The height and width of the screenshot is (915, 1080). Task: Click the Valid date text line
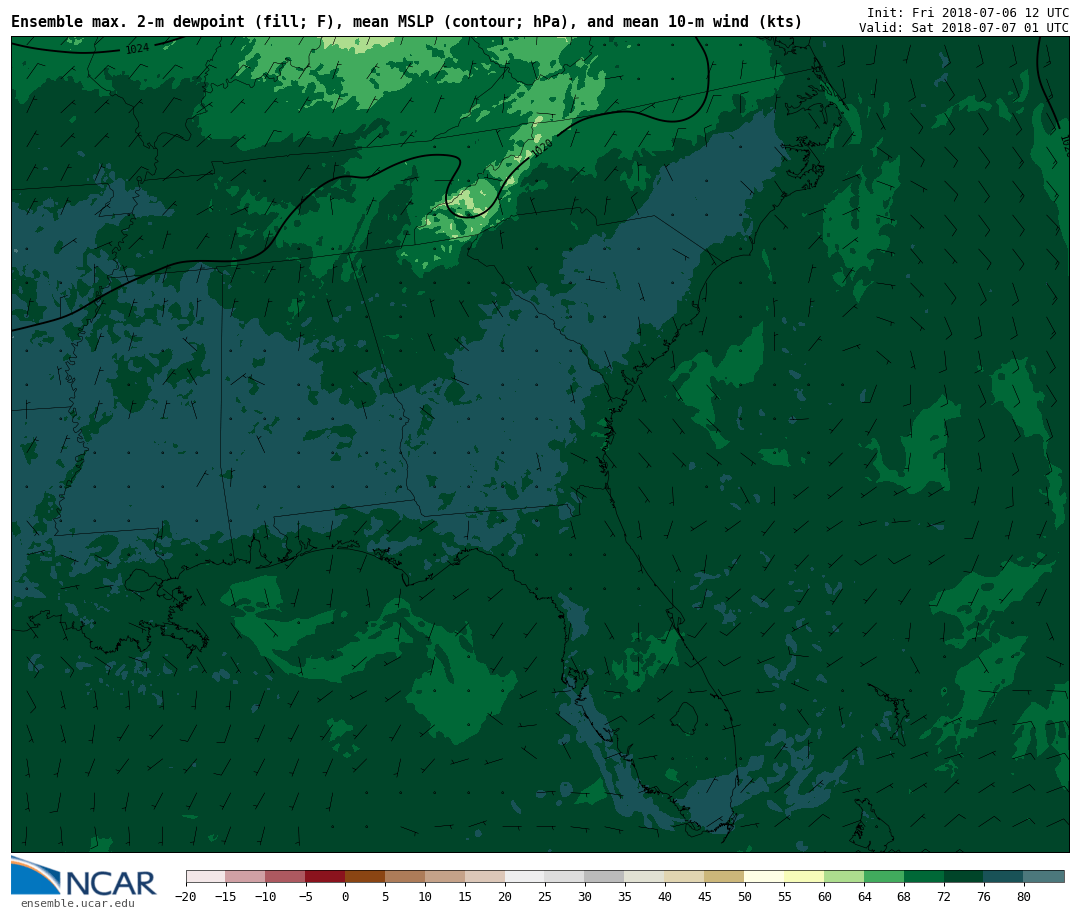[963, 28]
